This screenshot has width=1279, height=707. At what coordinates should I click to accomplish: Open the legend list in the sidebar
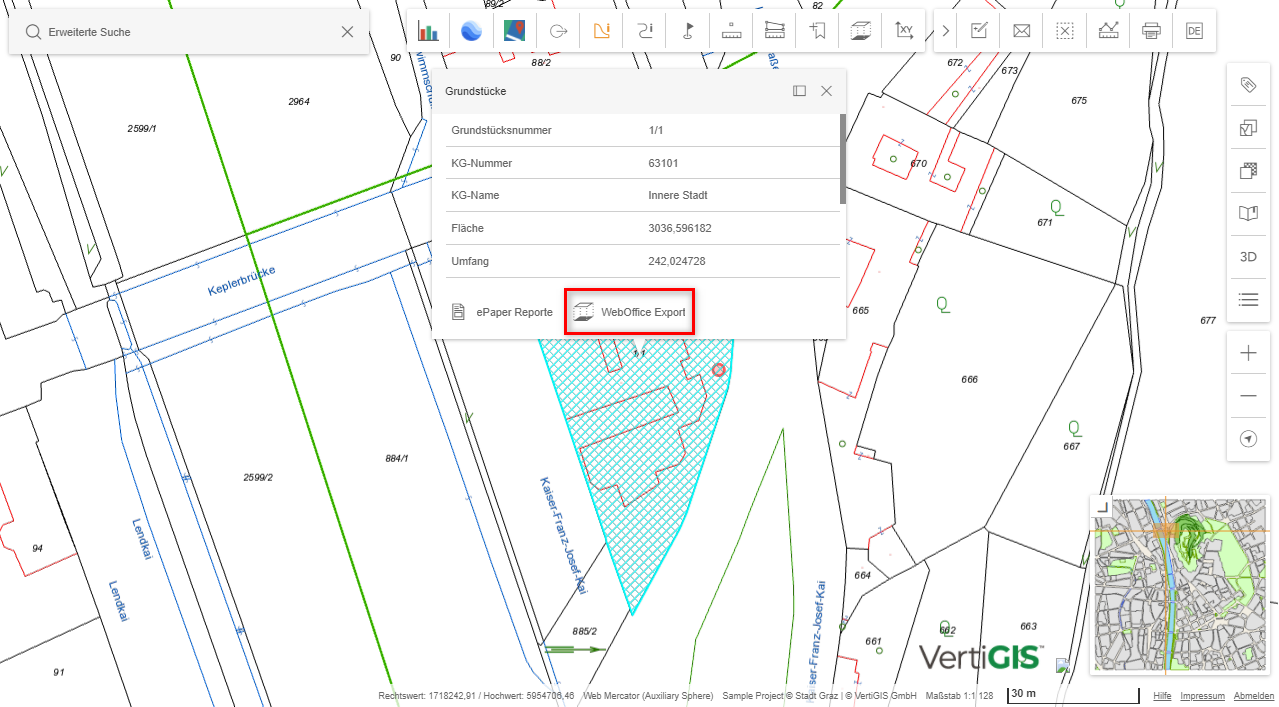1247,299
